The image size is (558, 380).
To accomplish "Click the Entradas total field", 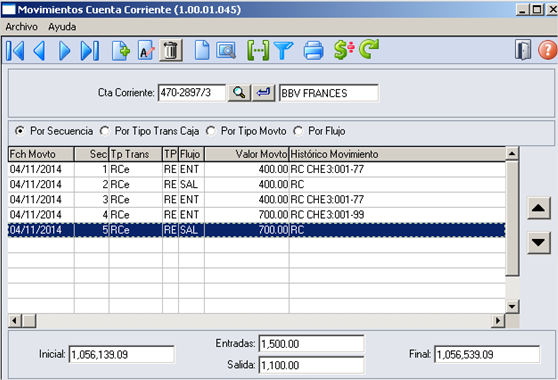I will [x=311, y=344].
